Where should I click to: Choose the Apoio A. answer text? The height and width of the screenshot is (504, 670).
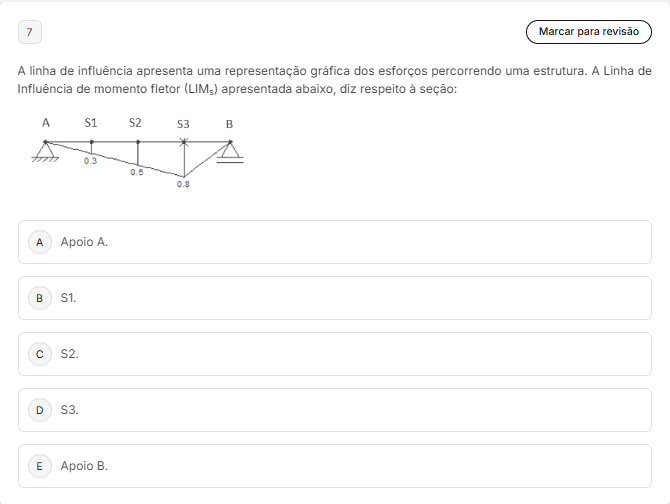[x=84, y=242]
